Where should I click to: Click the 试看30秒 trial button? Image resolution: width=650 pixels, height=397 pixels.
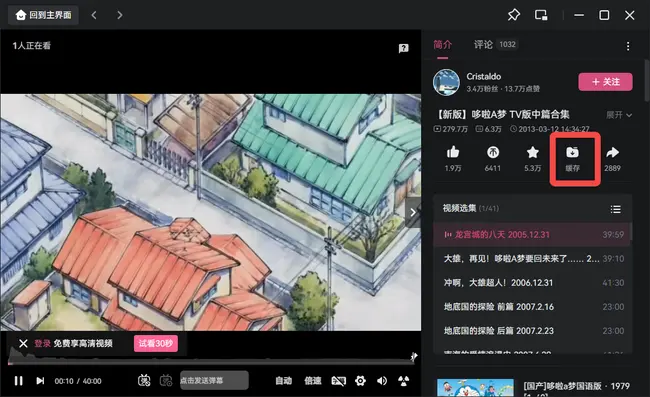156,343
